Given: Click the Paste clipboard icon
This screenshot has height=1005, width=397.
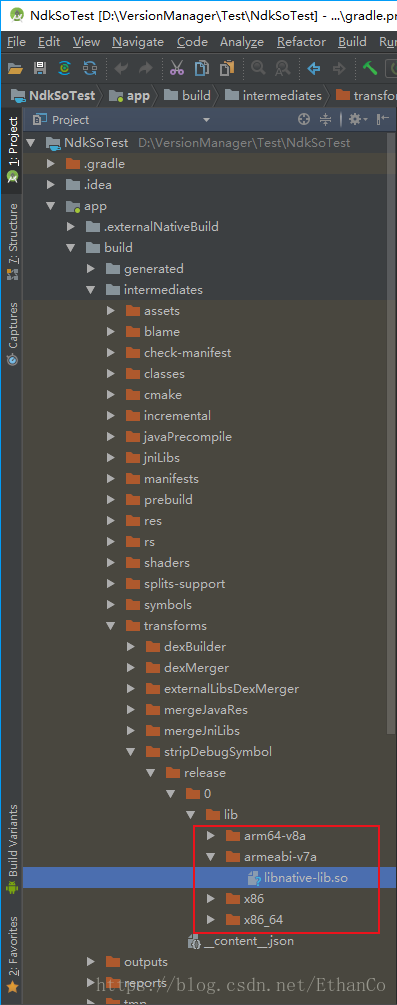Looking at the screenshot, I should tap(226, 68).
